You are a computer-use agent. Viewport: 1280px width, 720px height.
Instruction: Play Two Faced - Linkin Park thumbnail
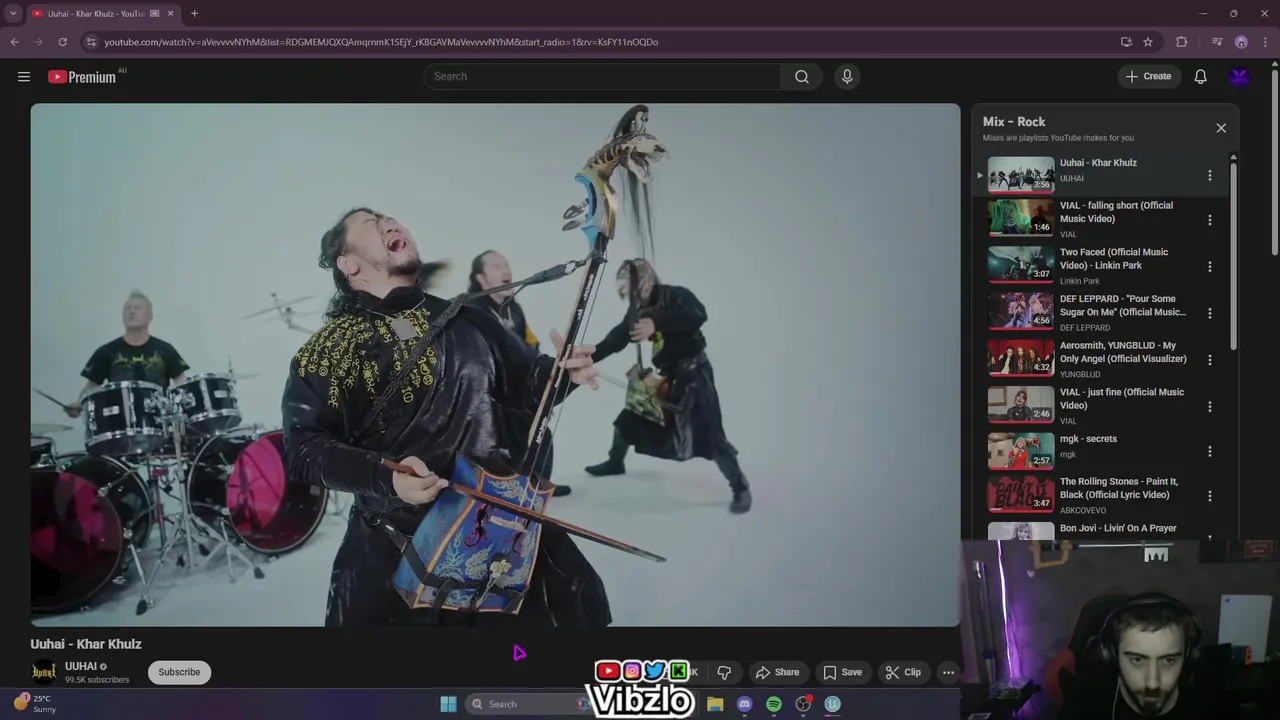1021,265
